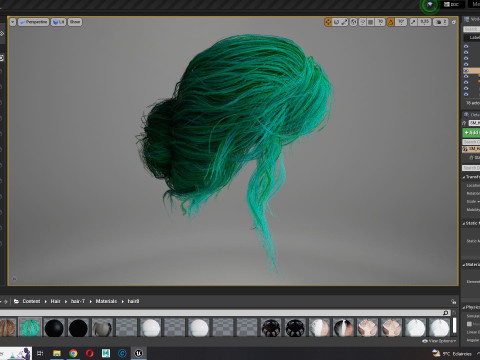This screenshot has height=360, width=480.
Task: Select the Translate gizmo tool
Action: point(328,22)
